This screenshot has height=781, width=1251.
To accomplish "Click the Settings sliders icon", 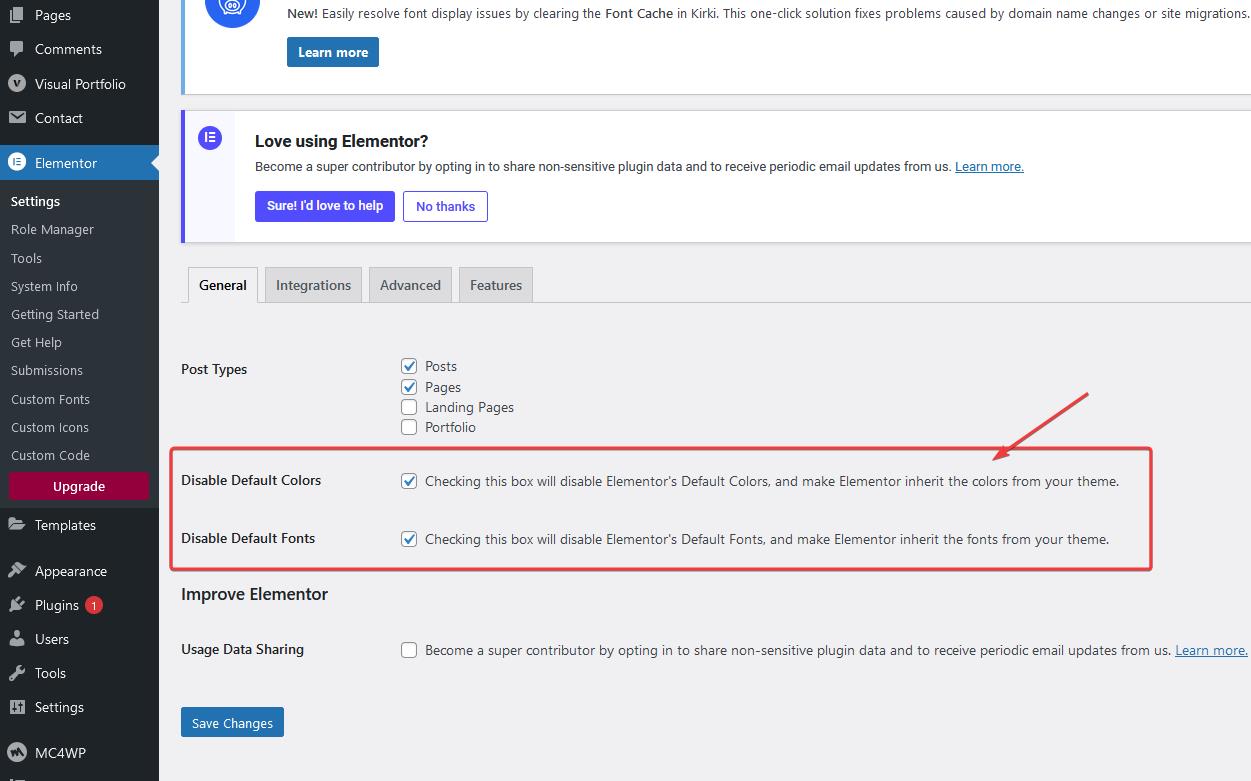I will [17, 707].
